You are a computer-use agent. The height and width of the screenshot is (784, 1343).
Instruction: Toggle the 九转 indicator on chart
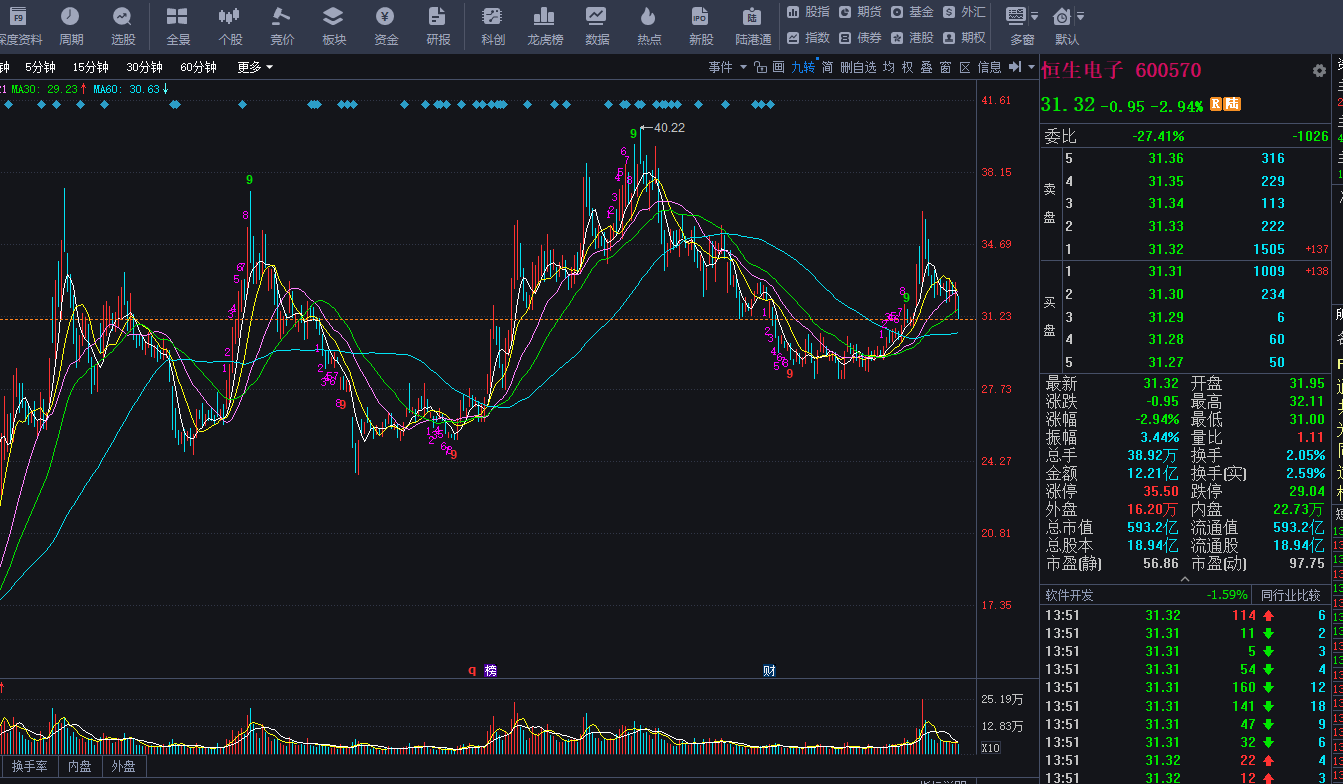click(803, 67)
